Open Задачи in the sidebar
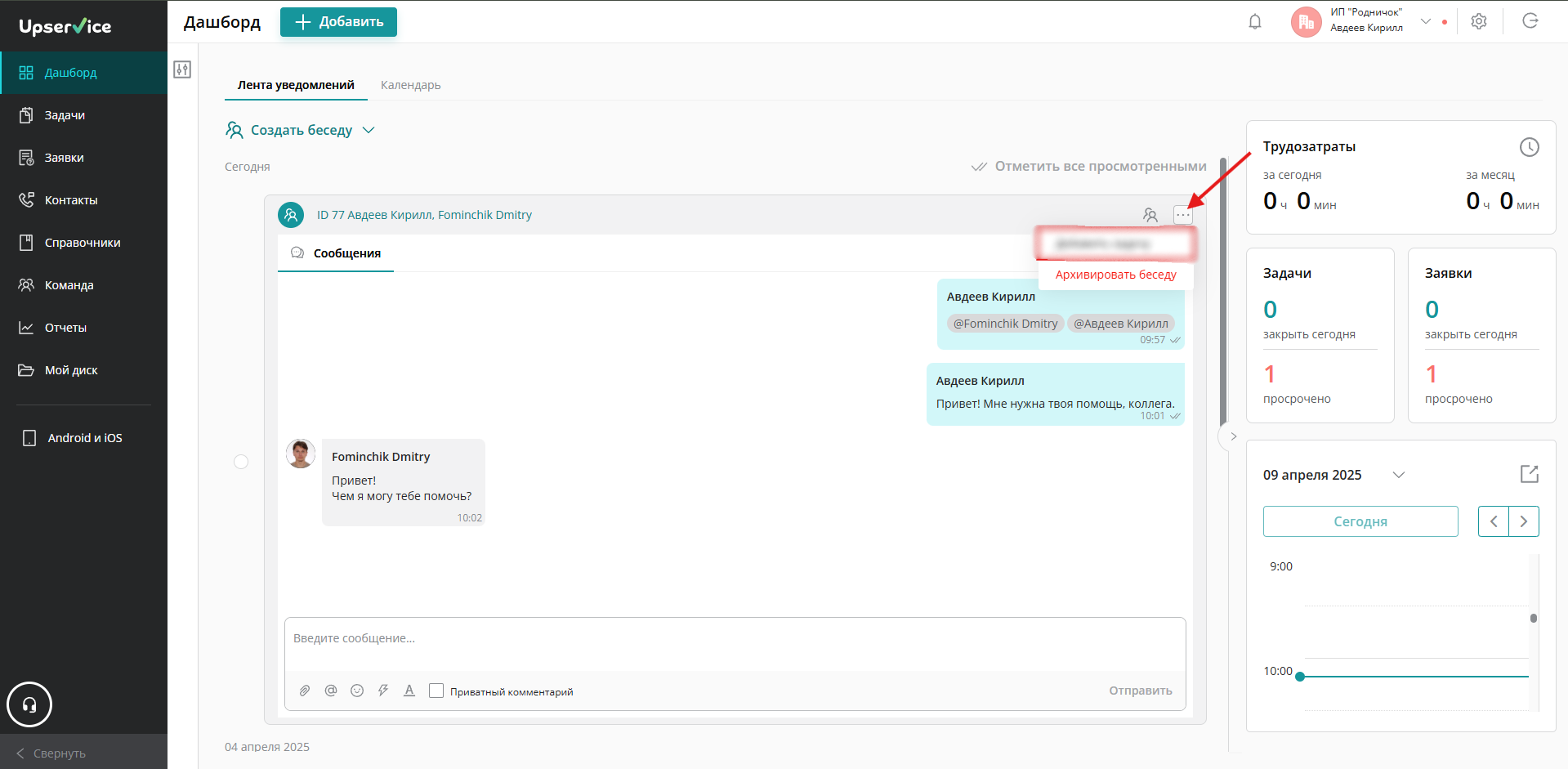The height and width of the screenshot is (769, 1568). [83, 115]
